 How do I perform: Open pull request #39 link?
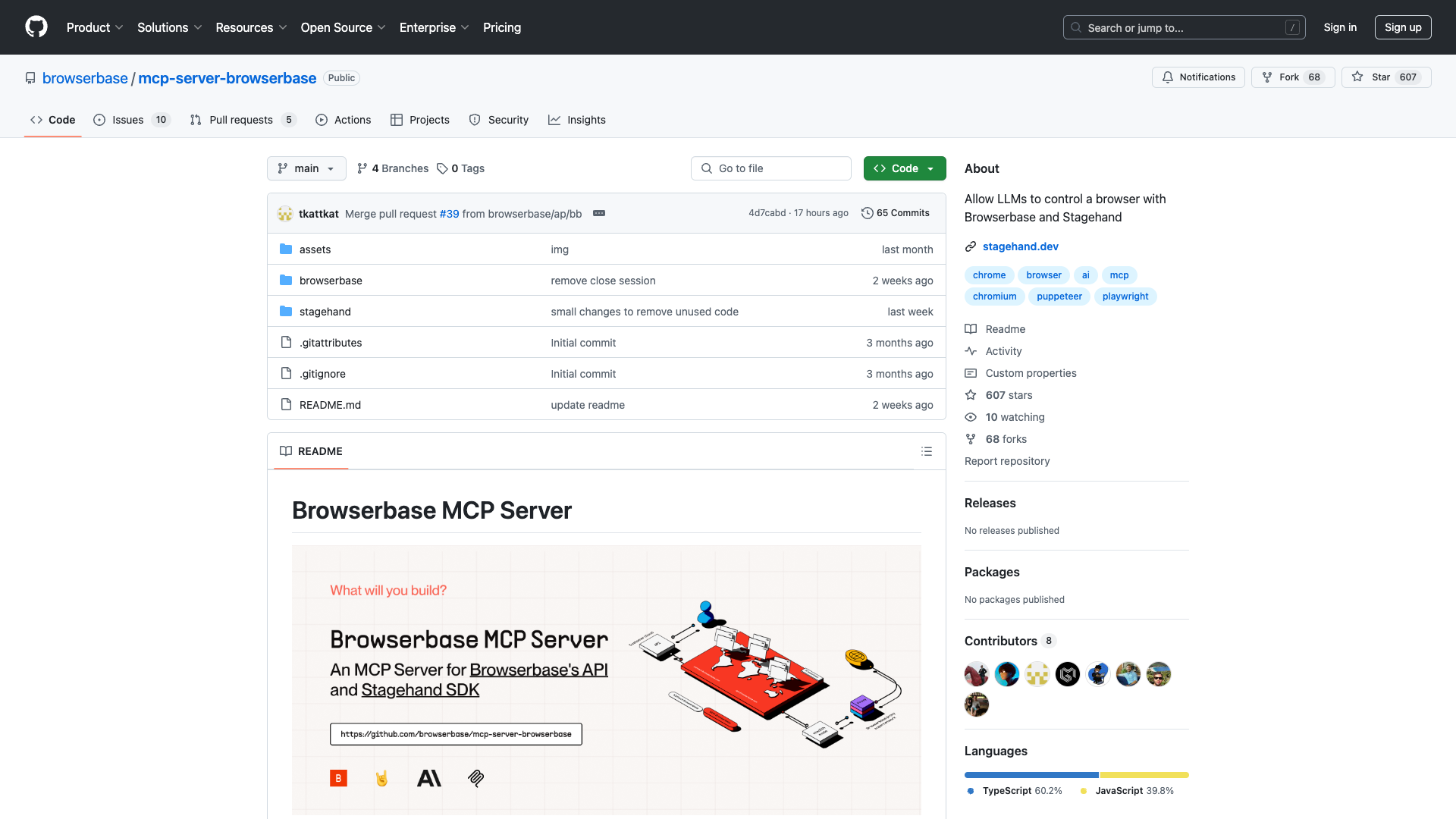click(449, 213)
